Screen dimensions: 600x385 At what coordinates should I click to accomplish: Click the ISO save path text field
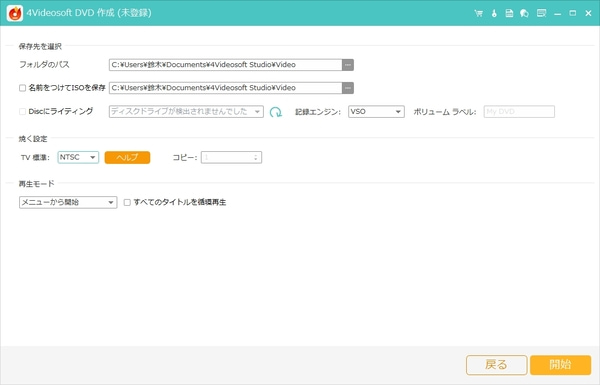tap(226, 88)
